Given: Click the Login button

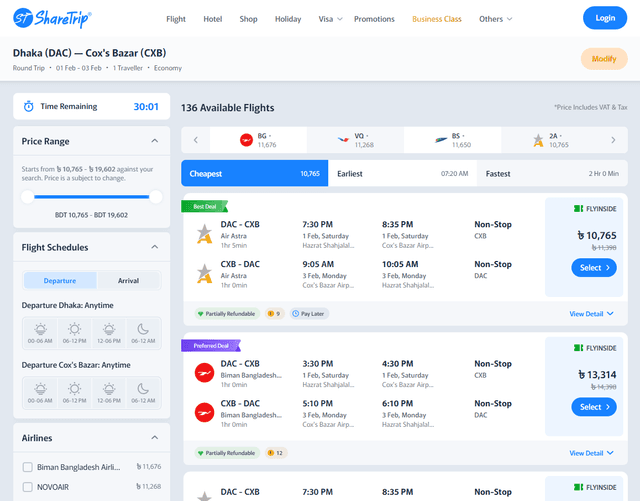Looking at the screenshot, I should coord(605,18).
